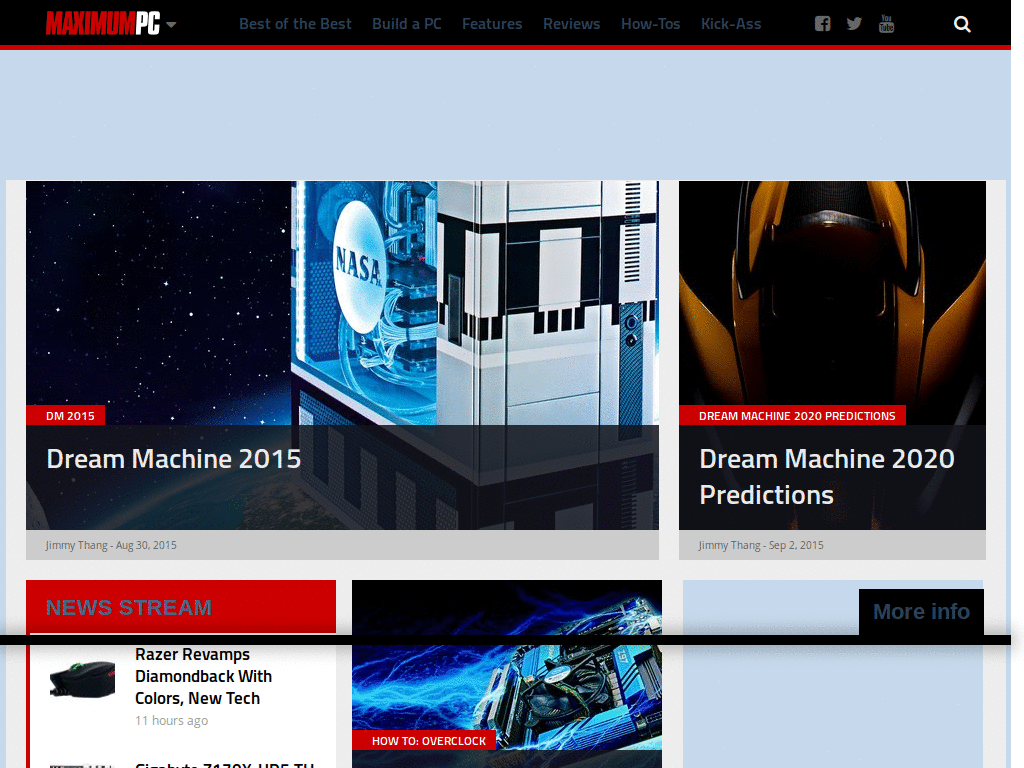Open the Dream Machine 2015 headline
This screenshot has width=1024, height=768.
click(173, 459)
